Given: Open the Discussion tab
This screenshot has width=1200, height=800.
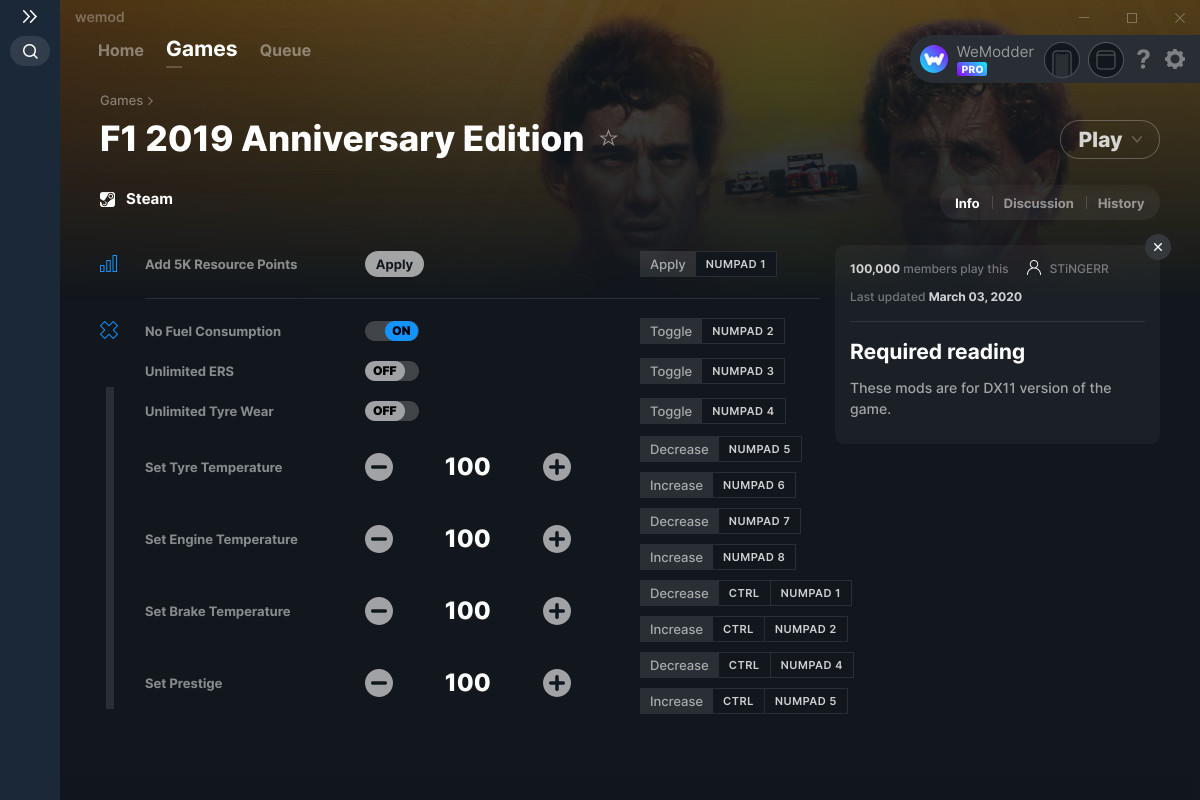Looking at the screenshot, I should pos(1038,203).
